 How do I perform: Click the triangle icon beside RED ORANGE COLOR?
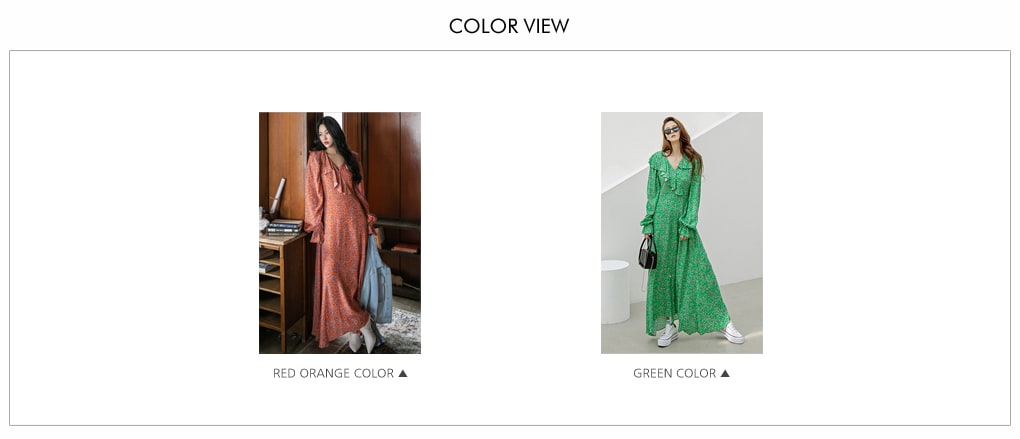click(x=403, y=373)
